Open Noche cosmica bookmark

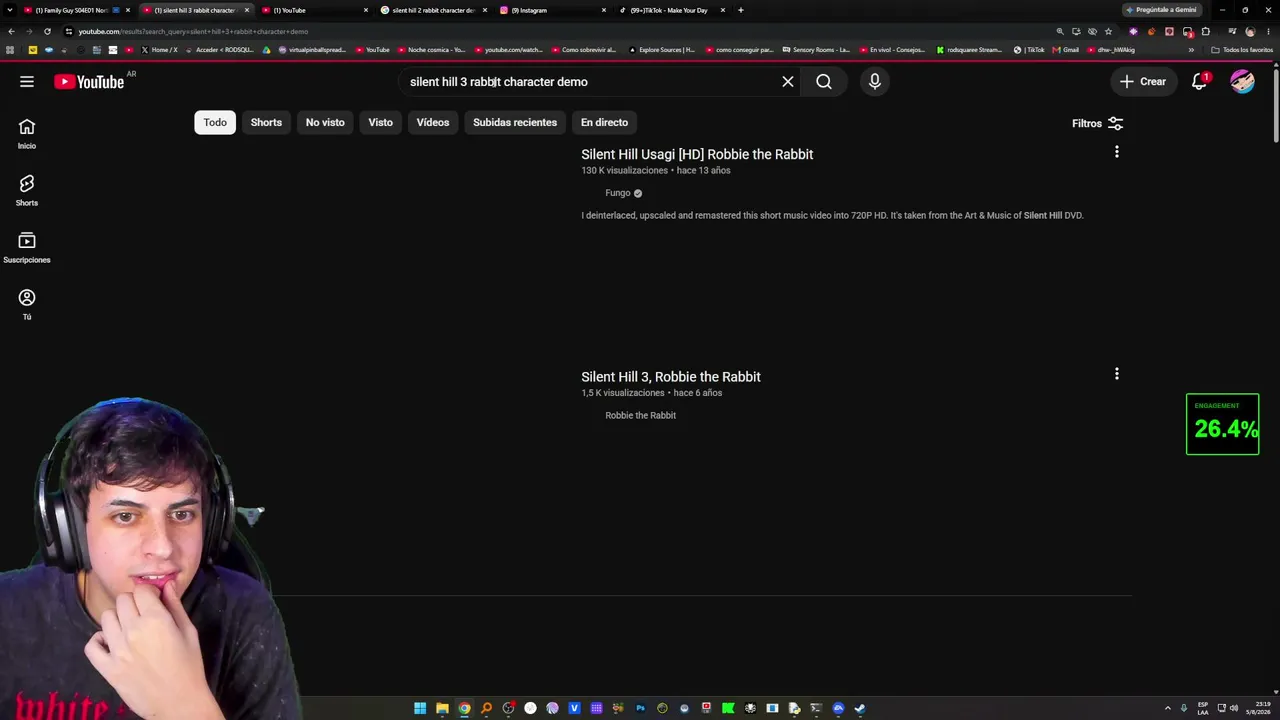click(431, 50)
